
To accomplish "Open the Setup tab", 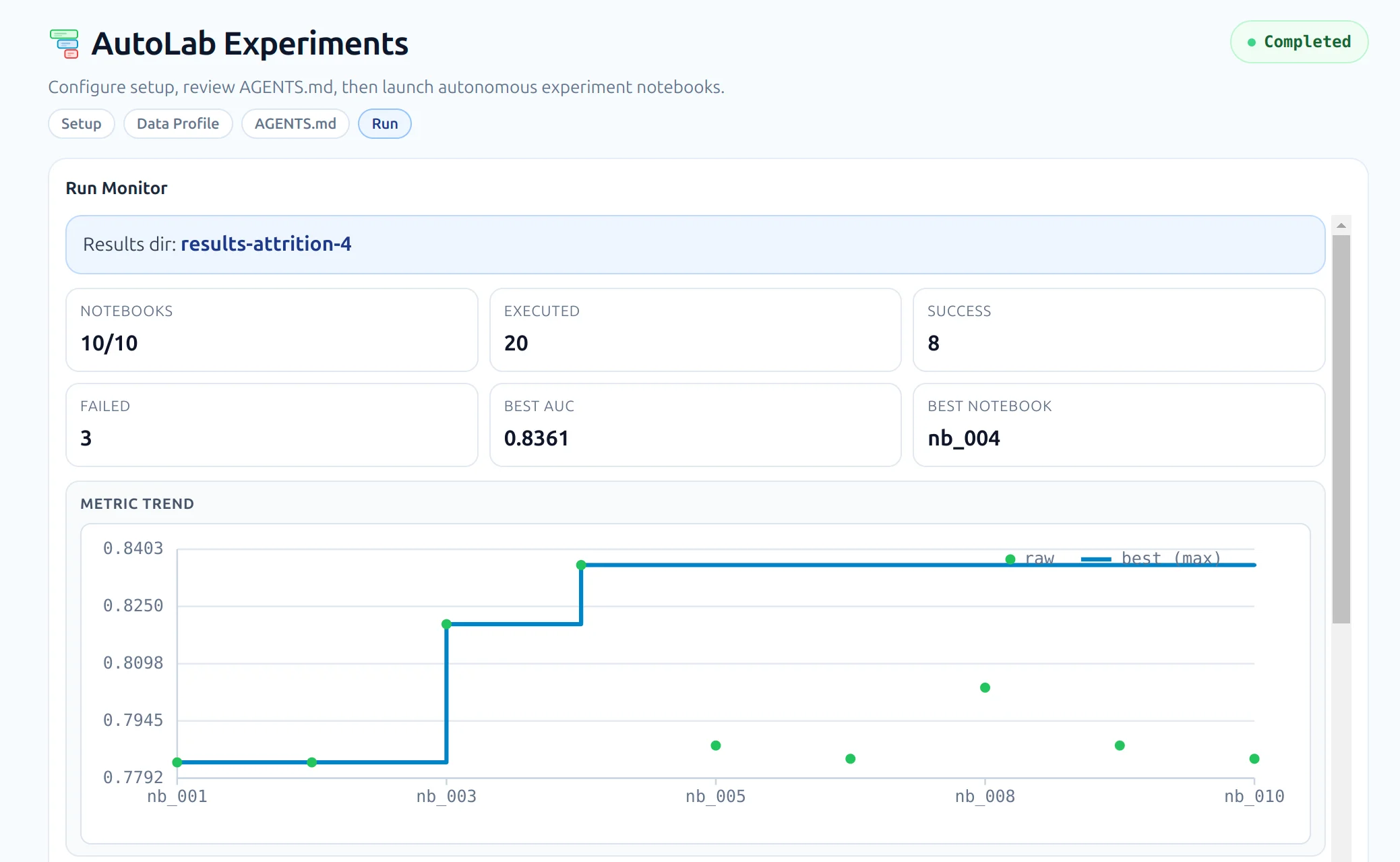I will (x=81, y=124).
